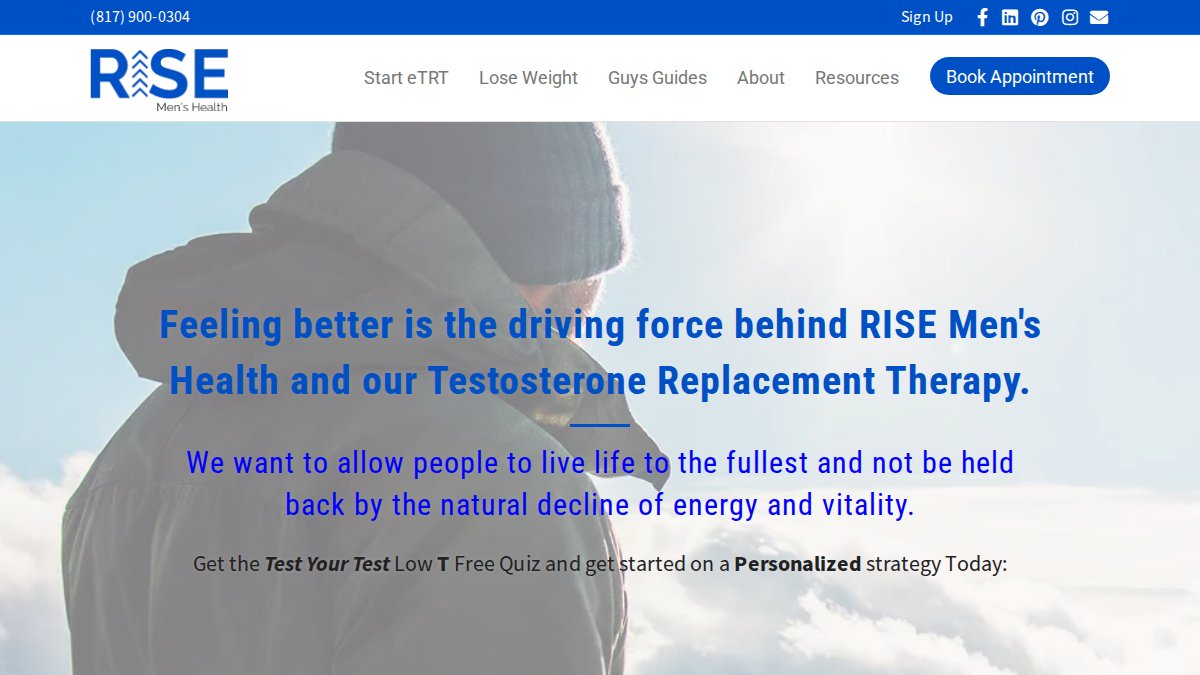
Task: Open the Guys Guides menu
Action: point(657,77)
